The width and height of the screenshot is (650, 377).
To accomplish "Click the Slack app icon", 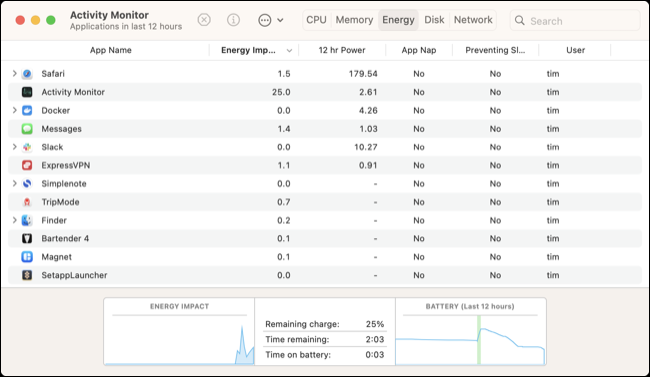I will 27,147.
